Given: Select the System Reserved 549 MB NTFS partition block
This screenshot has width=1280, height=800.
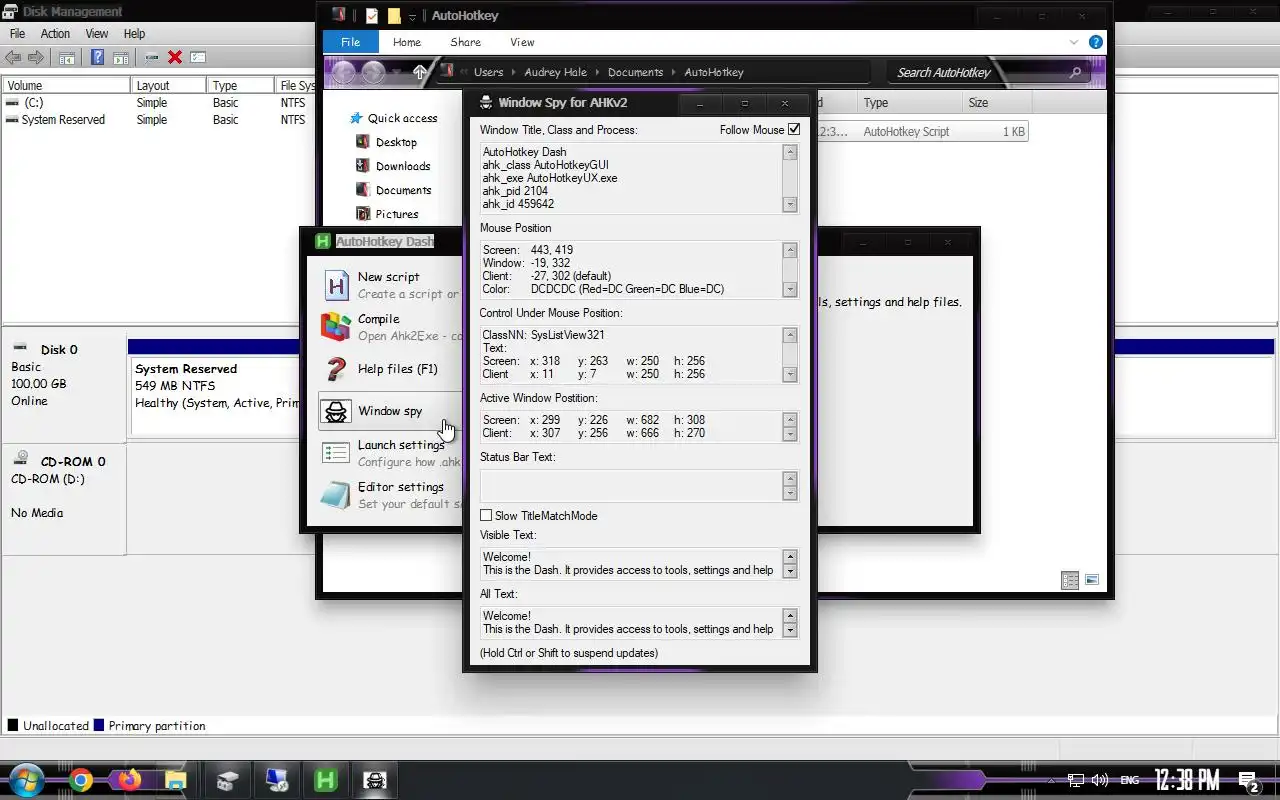Looking at the screenshot, I should click(x=214, y=395).
